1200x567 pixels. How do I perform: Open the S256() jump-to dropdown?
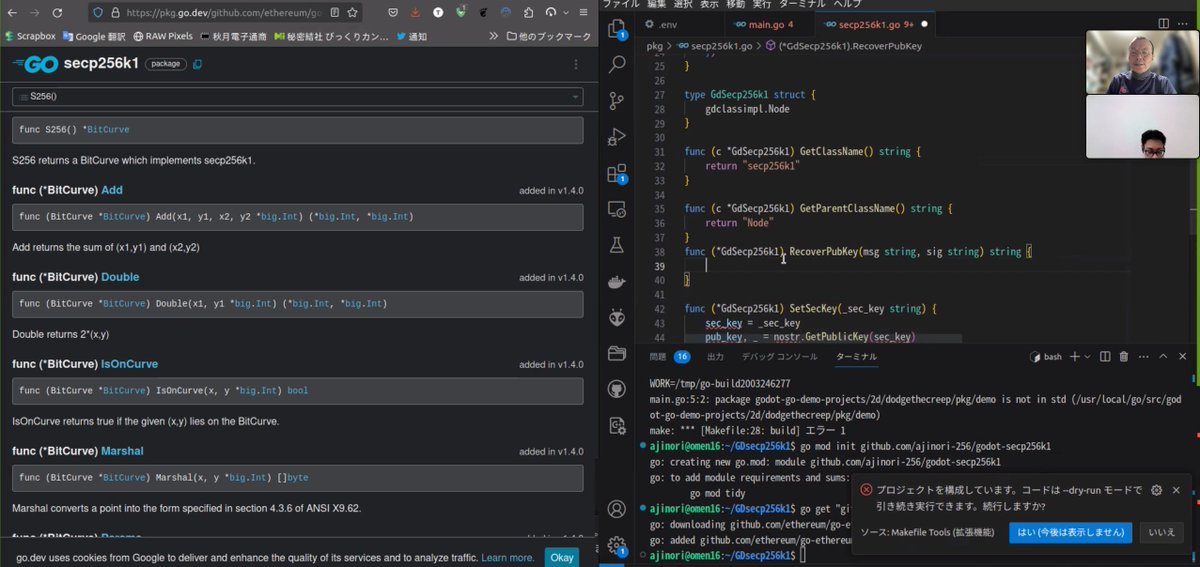click(x=297, y=97)
